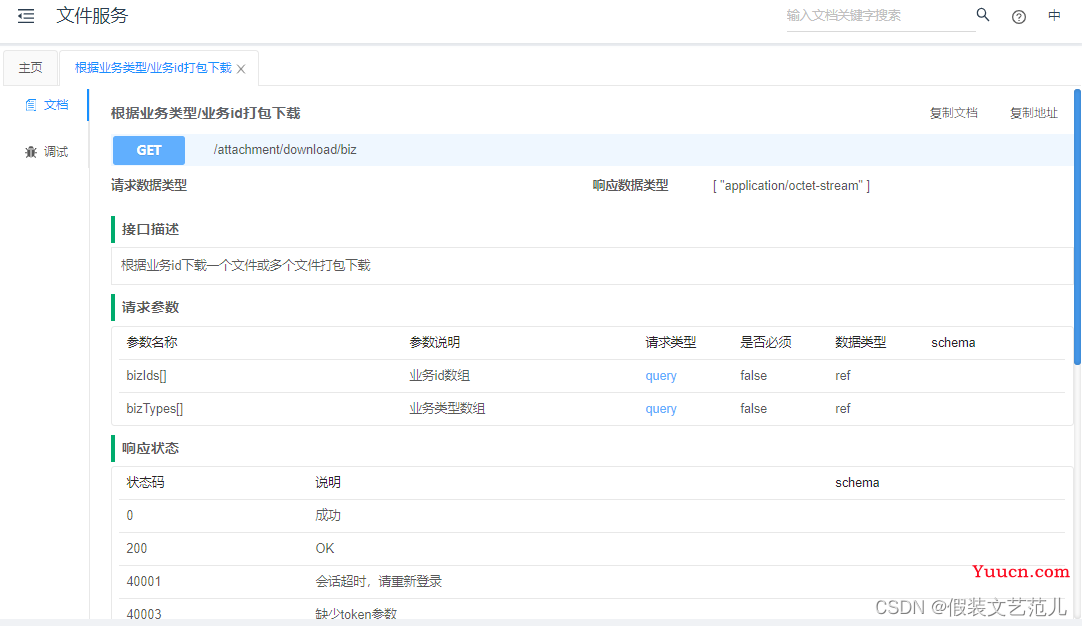Click the false value in bizTypes[] row
Viewport: 1082px width, 626px height.
754,409
